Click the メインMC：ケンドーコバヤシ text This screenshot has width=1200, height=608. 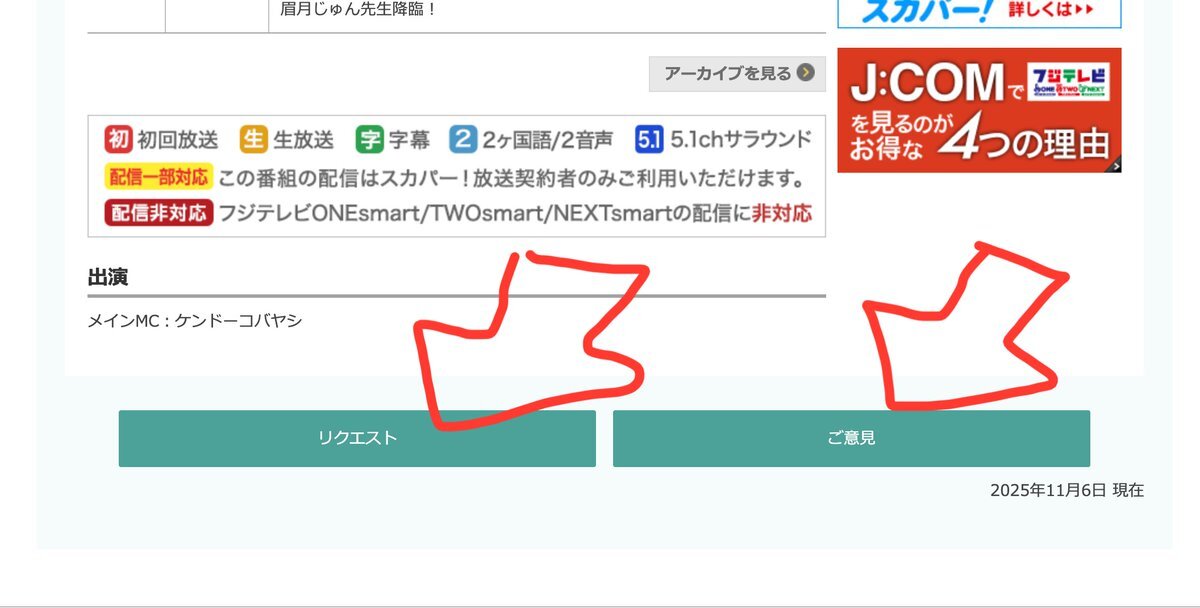195,321
